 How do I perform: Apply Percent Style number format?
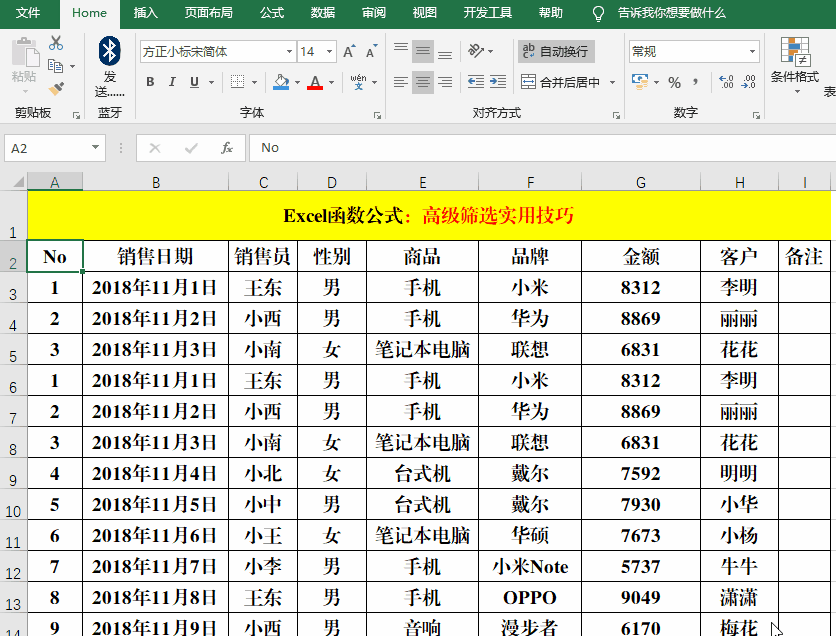click(x=675, y=82)
